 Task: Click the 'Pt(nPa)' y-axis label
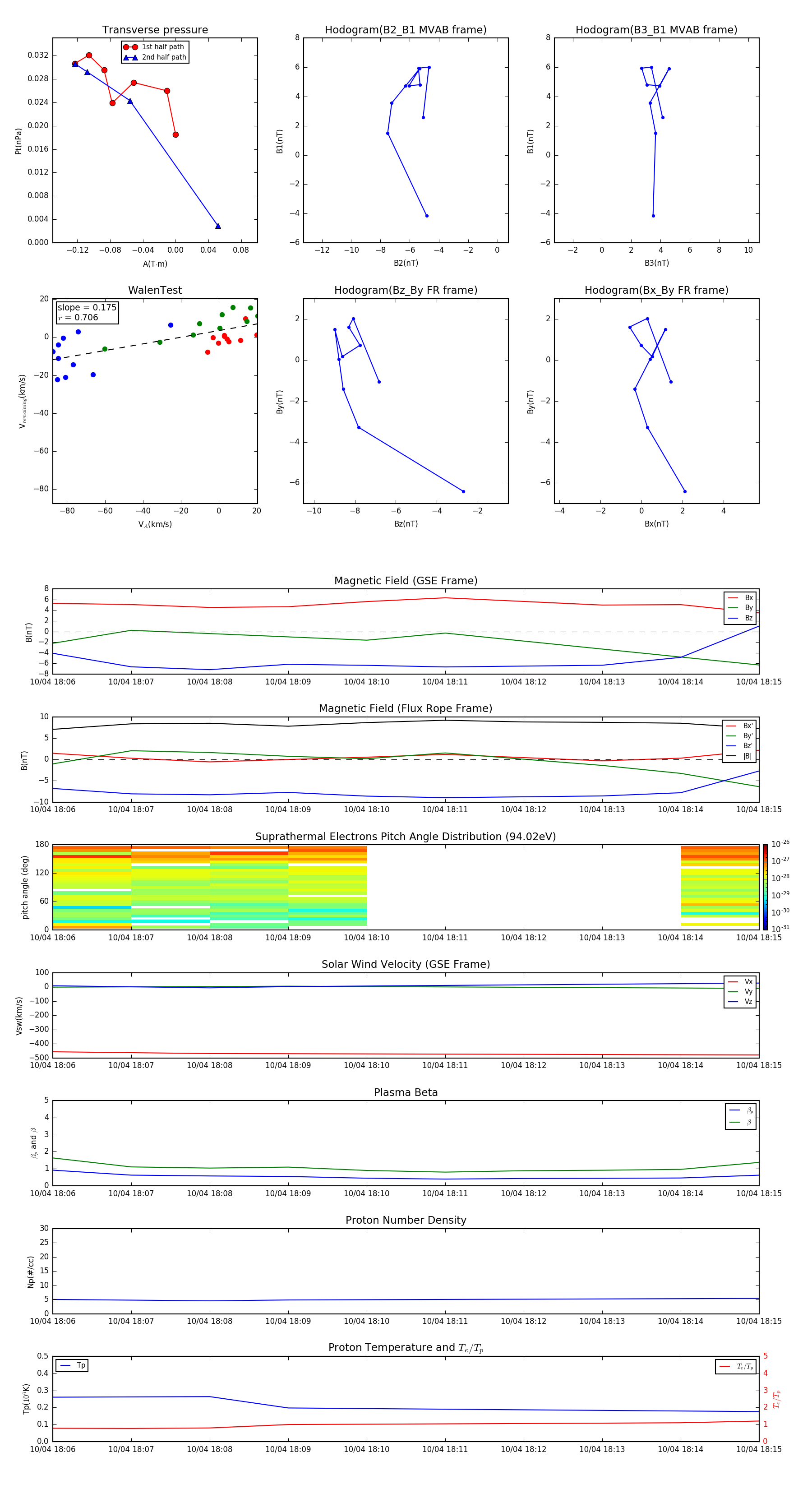(x=18, y=141)
